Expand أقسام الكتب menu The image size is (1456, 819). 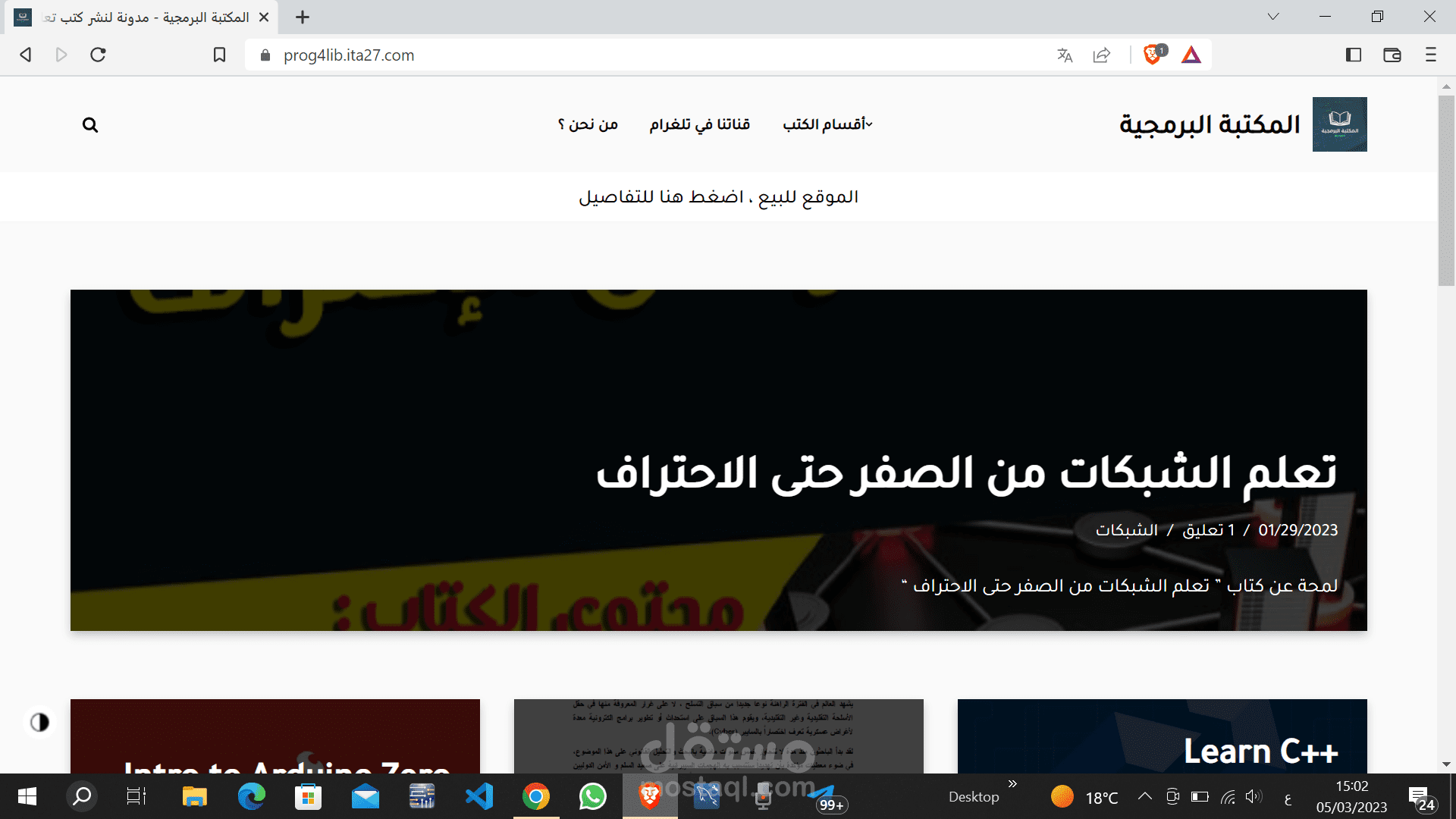click(827, 124)
